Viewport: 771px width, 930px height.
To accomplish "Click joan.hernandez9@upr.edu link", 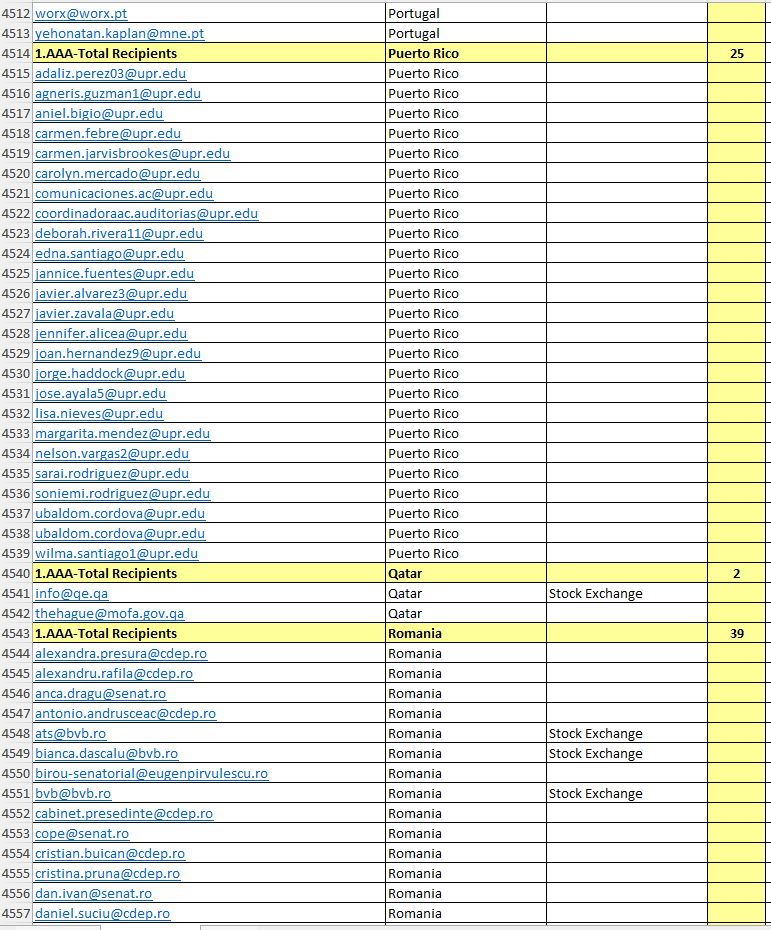I will click(118, 353).
